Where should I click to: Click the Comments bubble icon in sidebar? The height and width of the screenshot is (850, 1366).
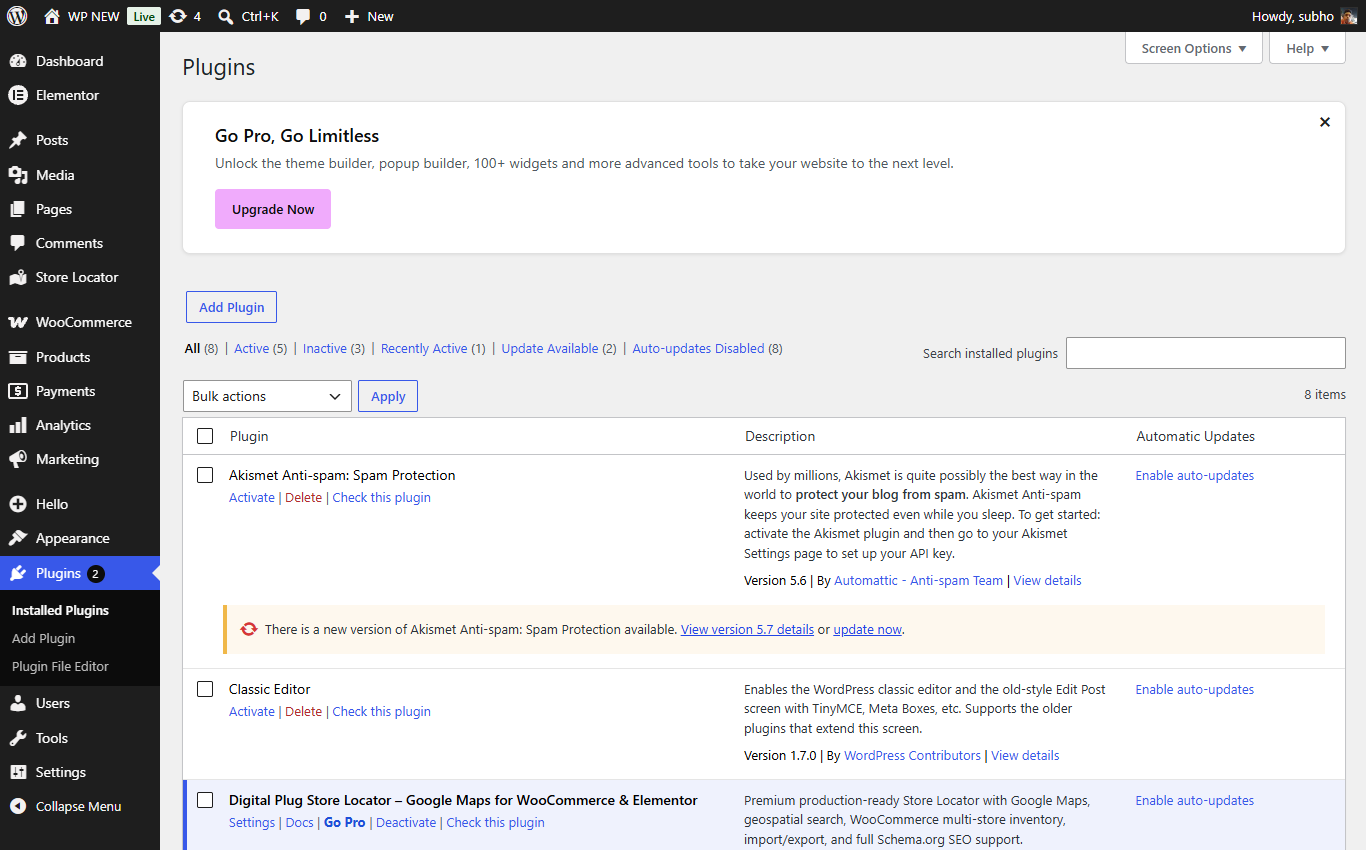tap(17, 243)
